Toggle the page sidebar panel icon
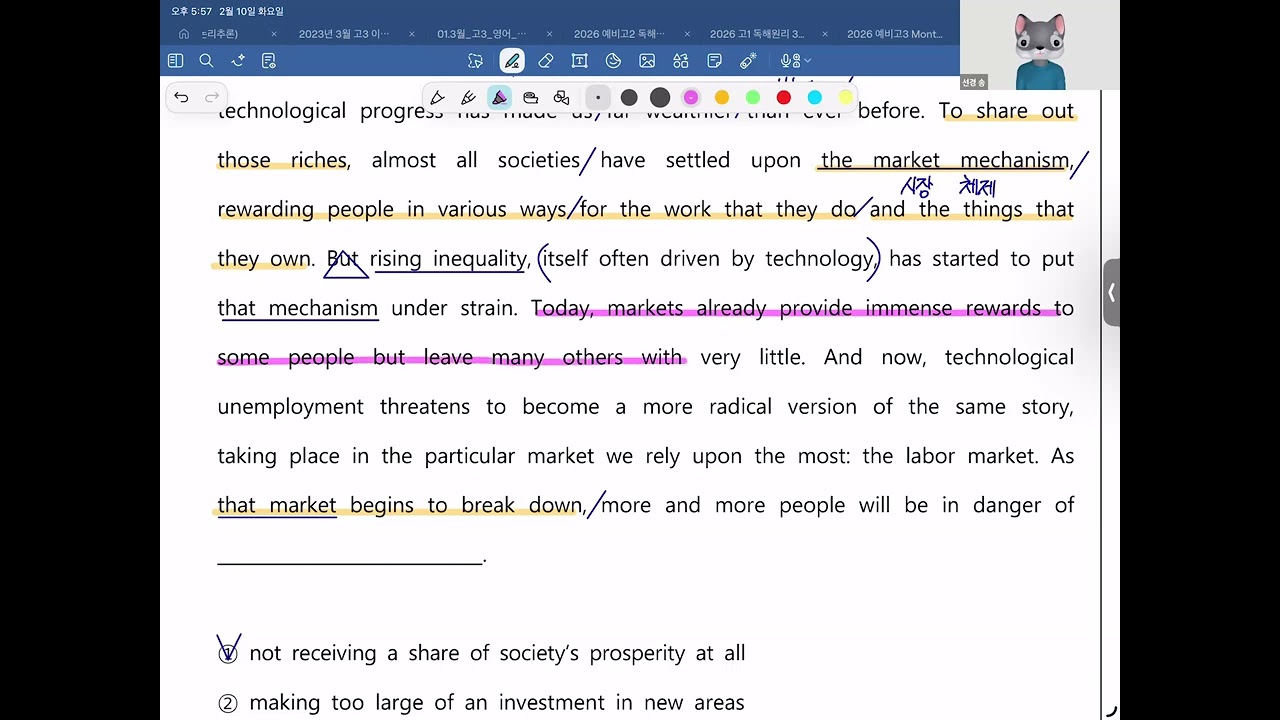The height and width of the screenshot is (720, 1280). coord(175,61)
